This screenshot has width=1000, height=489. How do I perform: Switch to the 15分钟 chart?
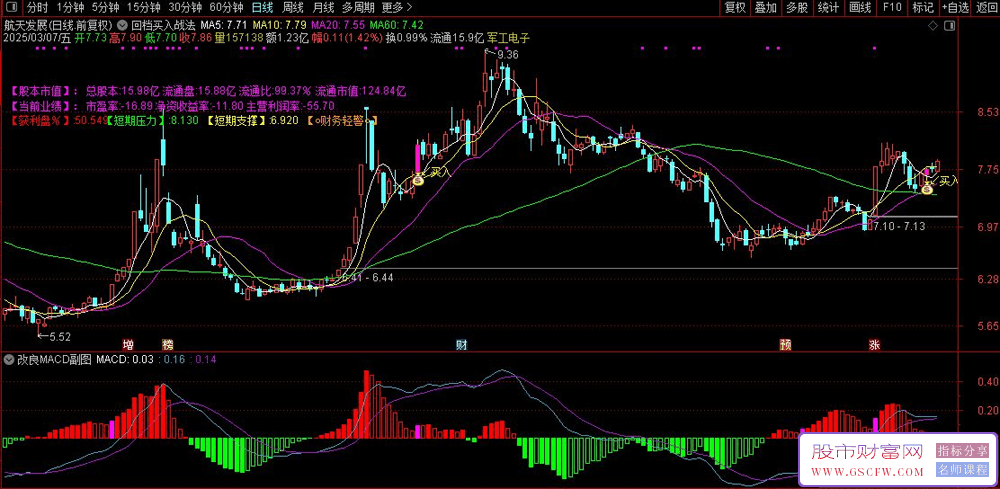coord(143,8)
